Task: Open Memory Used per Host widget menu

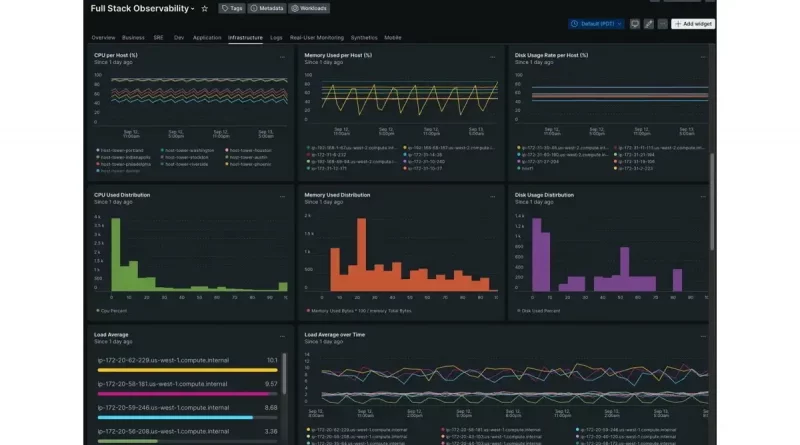Action: point(492,57)
